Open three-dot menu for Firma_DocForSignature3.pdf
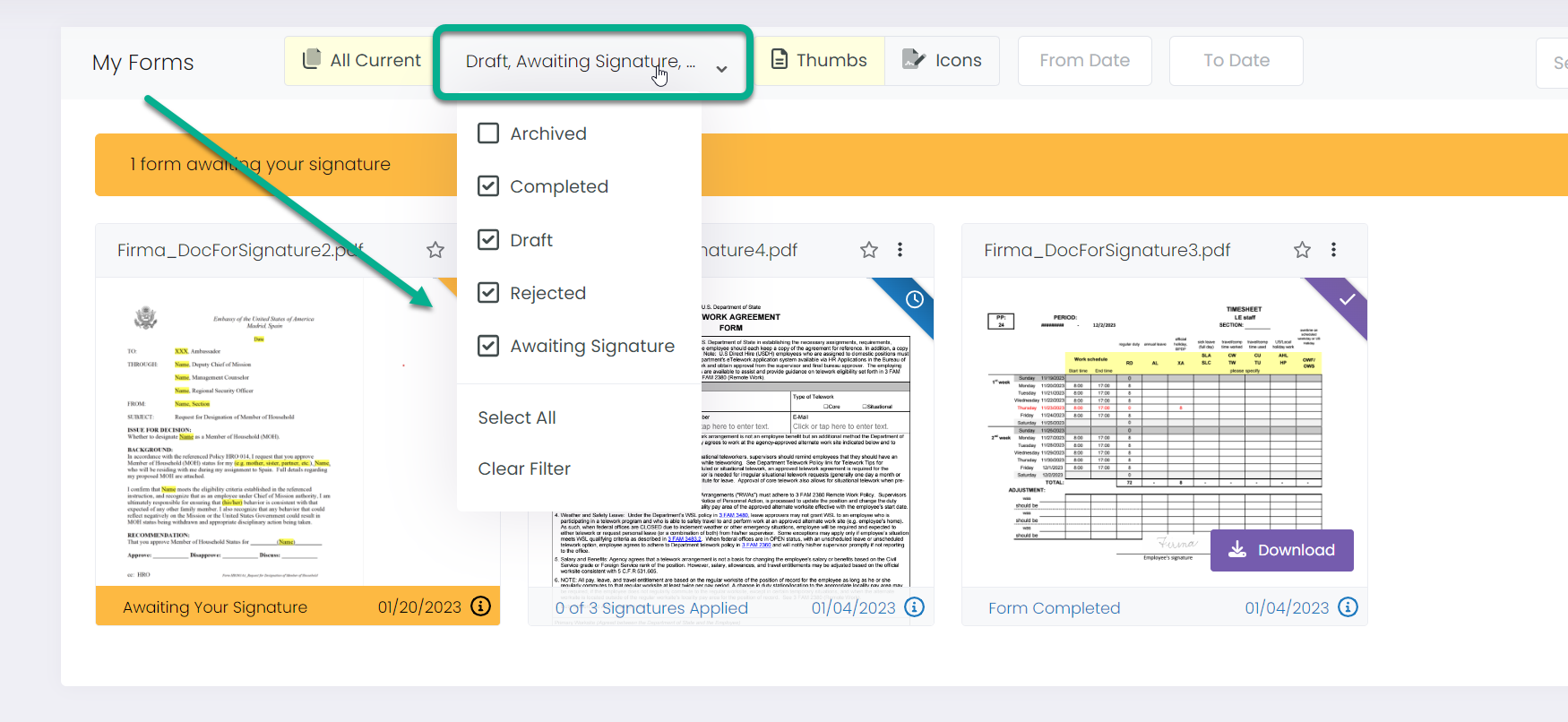Image resolution: width=1568 pixels, height=722 pixels. coord(1333,250)
